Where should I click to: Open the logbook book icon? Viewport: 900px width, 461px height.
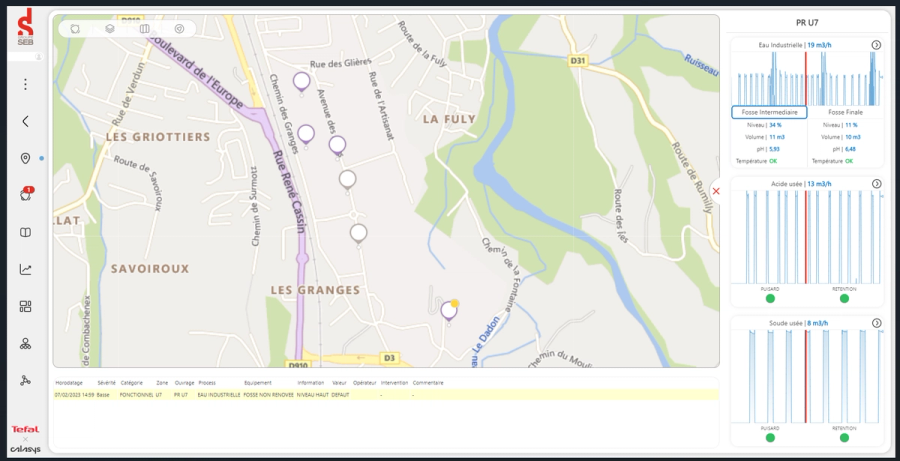click(25, 233)
